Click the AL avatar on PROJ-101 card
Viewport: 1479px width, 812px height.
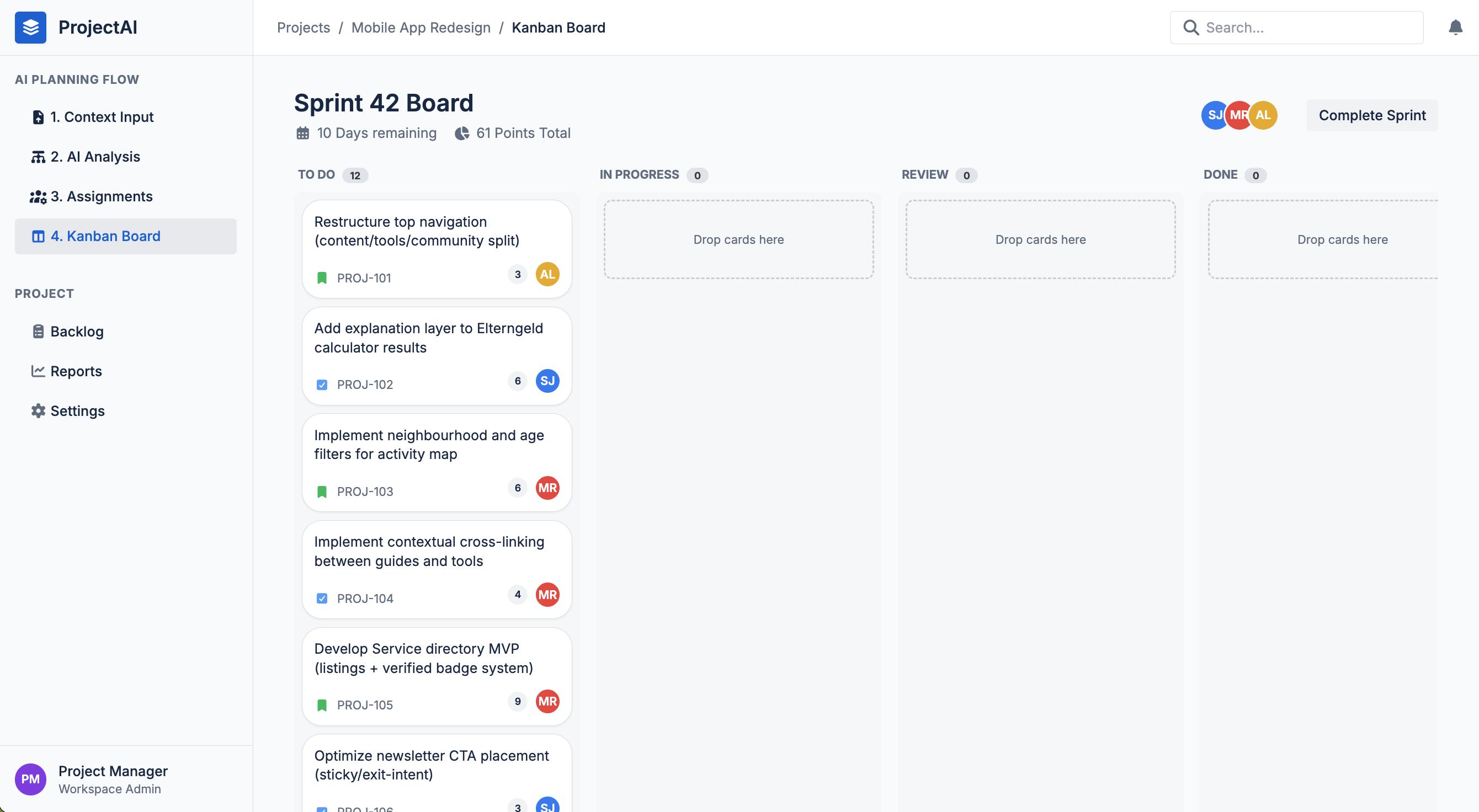tap(547, 274)
